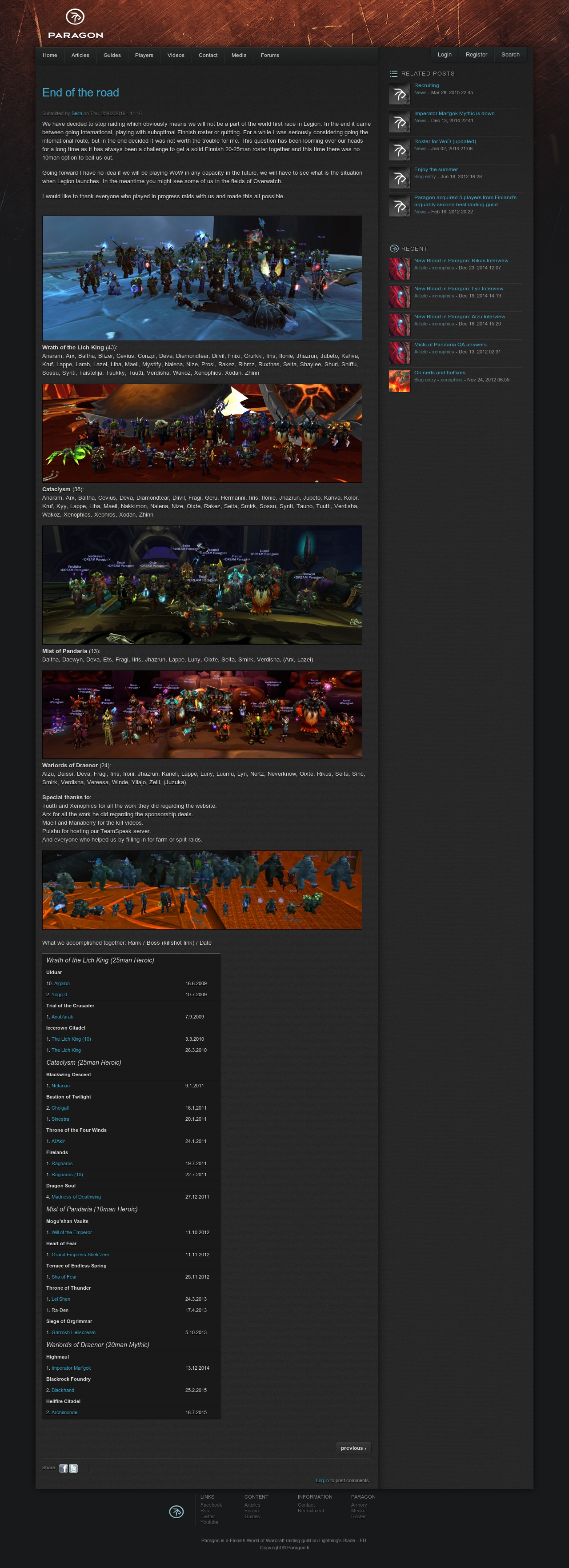Share the post on Facebook
This screenshot has height=1568, width=569.
click(x=63, y=1468)
